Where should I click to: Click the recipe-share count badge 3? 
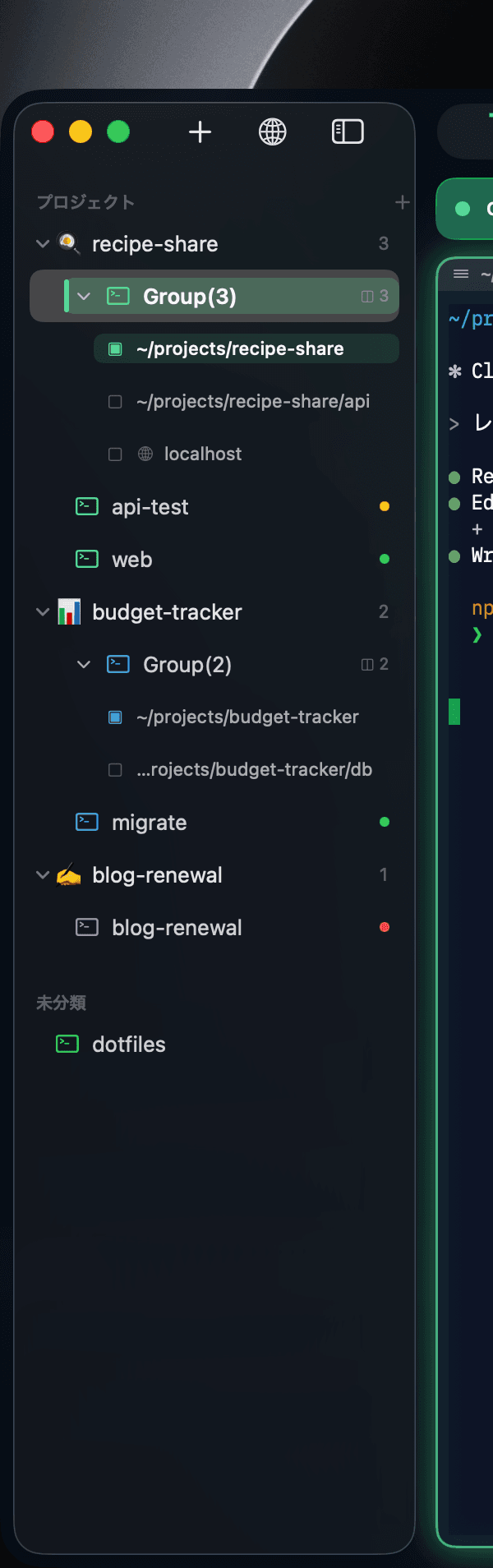pos(384,243)
